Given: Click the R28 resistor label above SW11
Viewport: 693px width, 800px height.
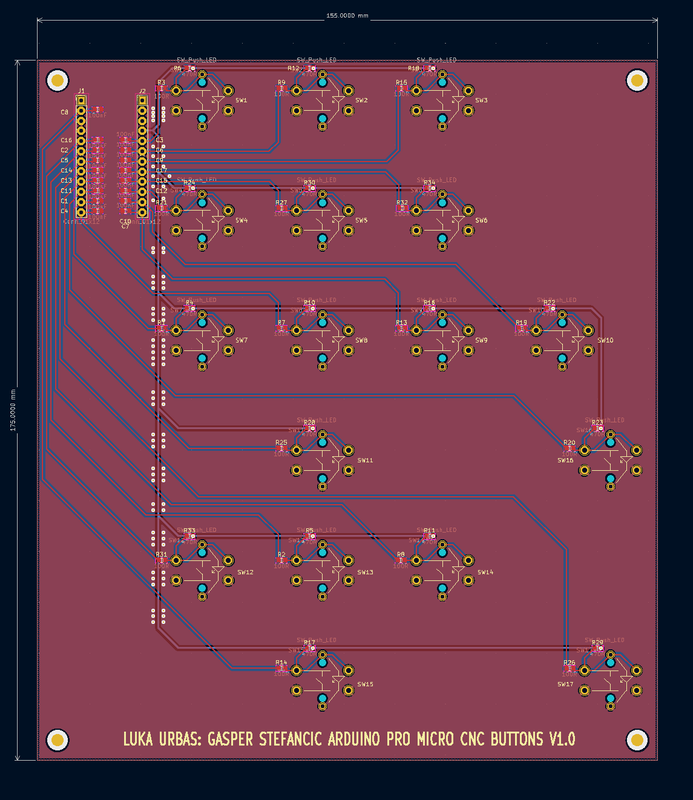Looking at the screenshot, I should tap(309, 422).
